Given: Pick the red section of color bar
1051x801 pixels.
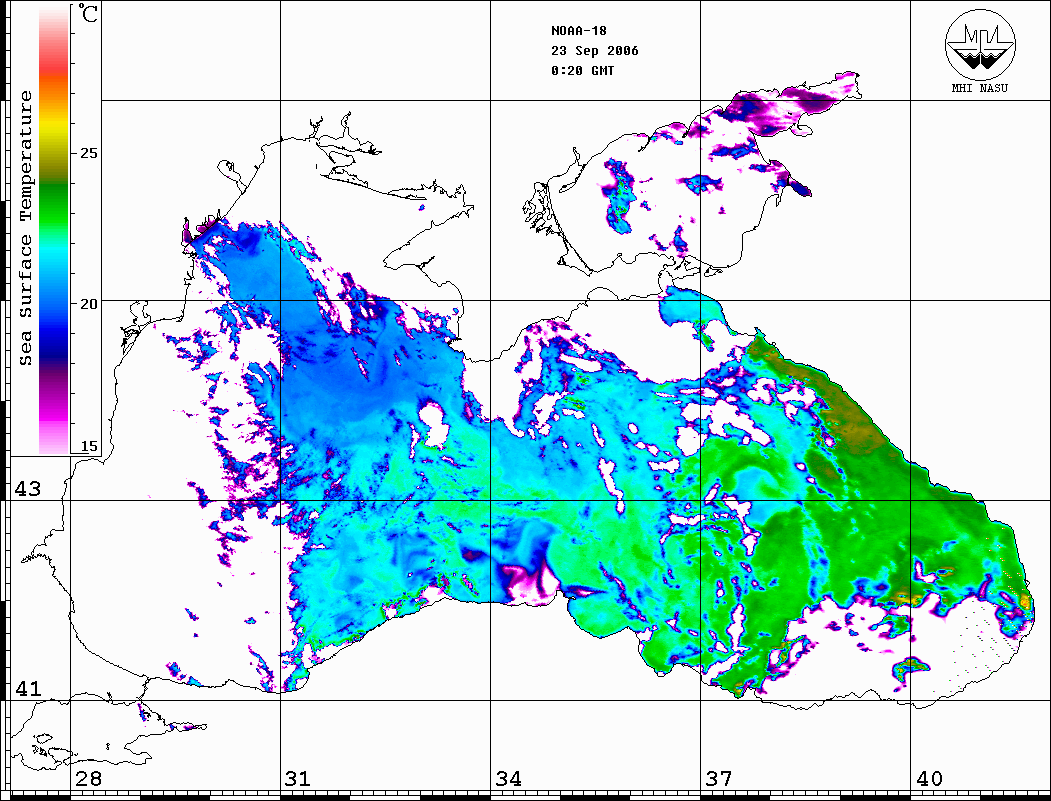Looking at the screenshot, I should (54, 64).
